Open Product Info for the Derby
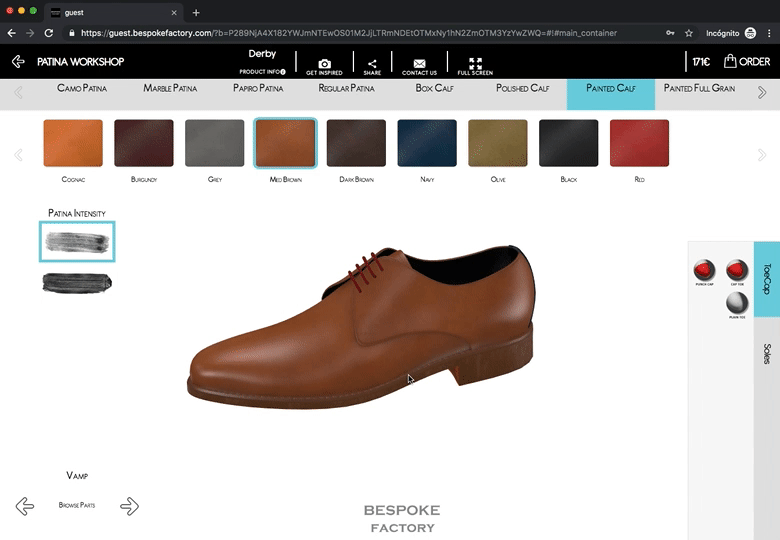 [x=262, y=72]
